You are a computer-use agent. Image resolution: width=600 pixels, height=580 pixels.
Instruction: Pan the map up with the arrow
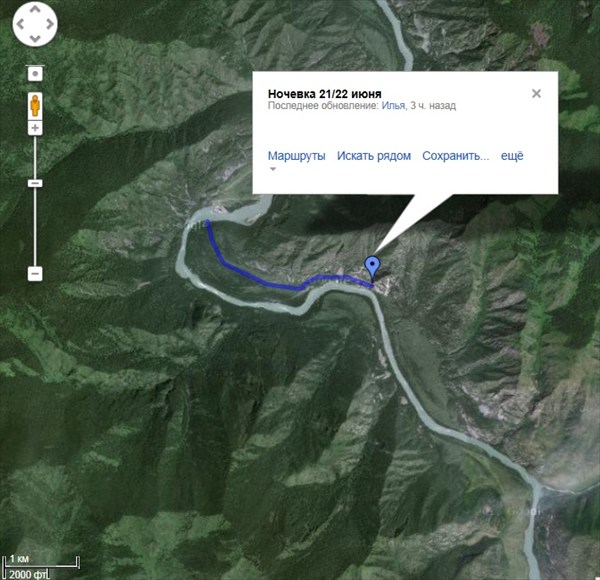tap(35, 10)
